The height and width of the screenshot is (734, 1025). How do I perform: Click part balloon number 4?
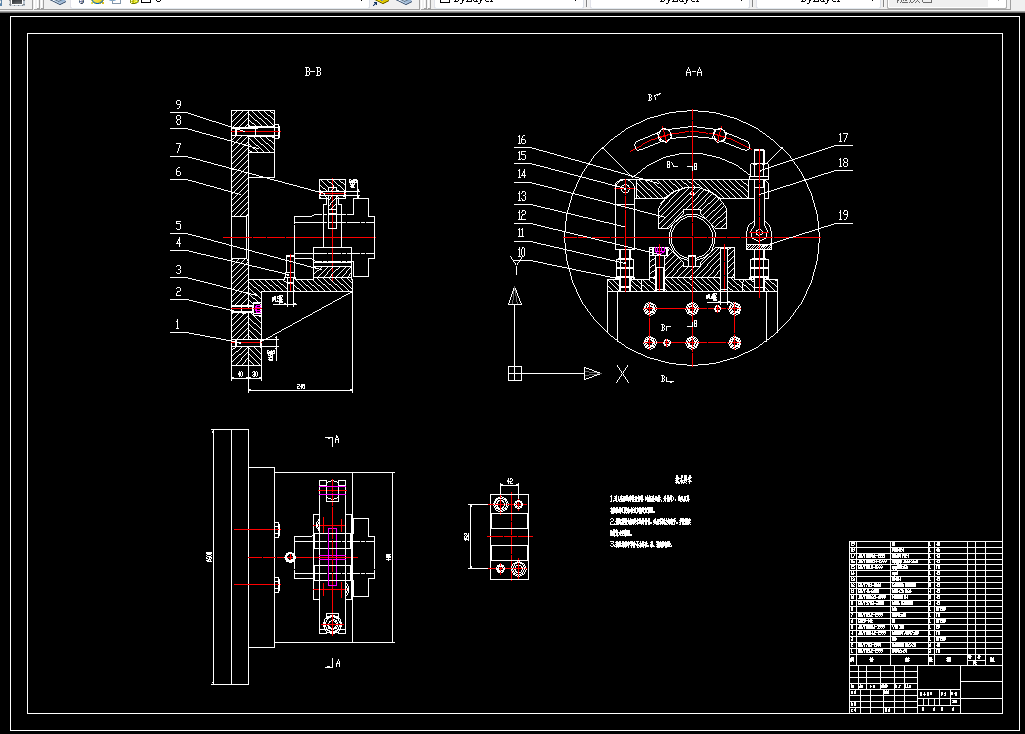coord(178,242)
